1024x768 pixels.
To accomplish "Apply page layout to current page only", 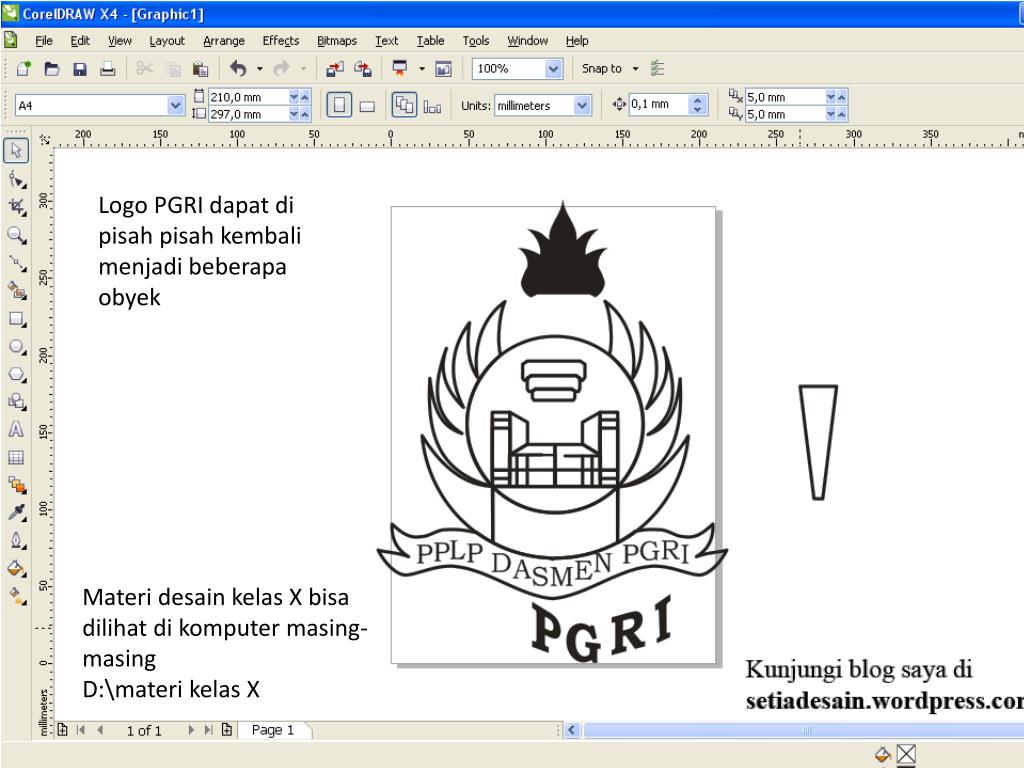I will [432, 106].
